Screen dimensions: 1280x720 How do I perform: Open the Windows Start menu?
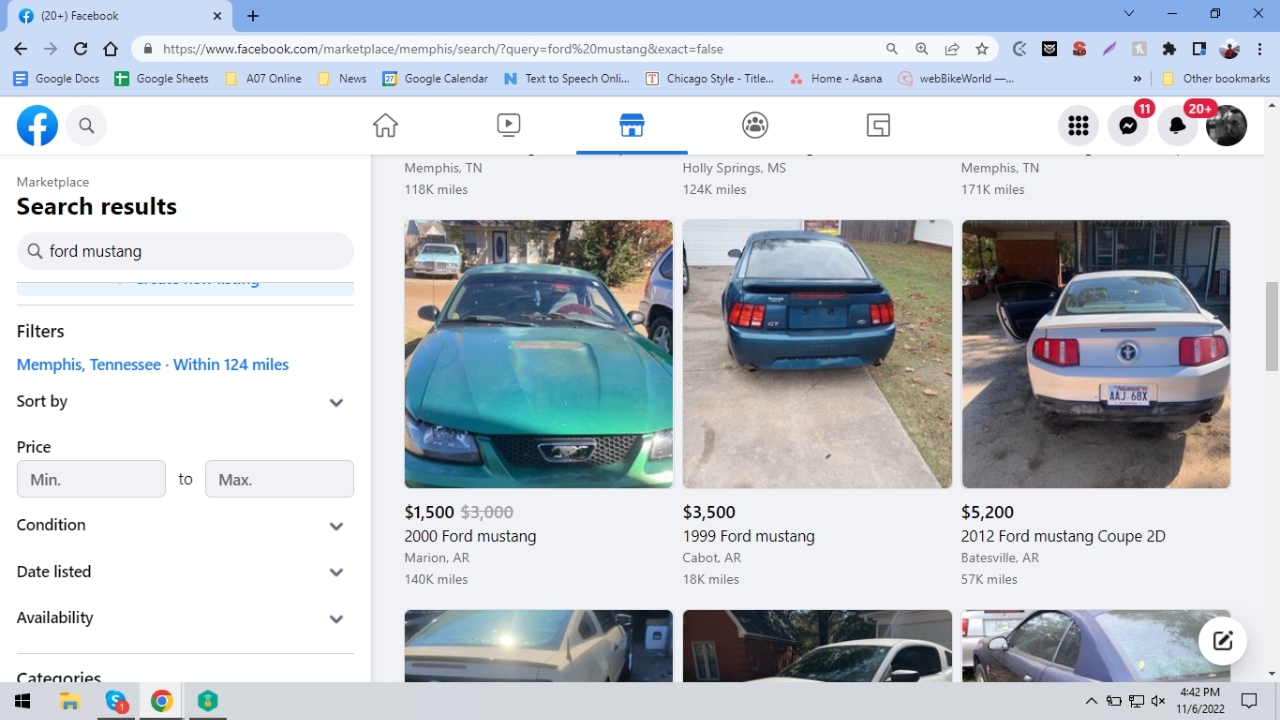pyautogui.click(x=22, y=701)
